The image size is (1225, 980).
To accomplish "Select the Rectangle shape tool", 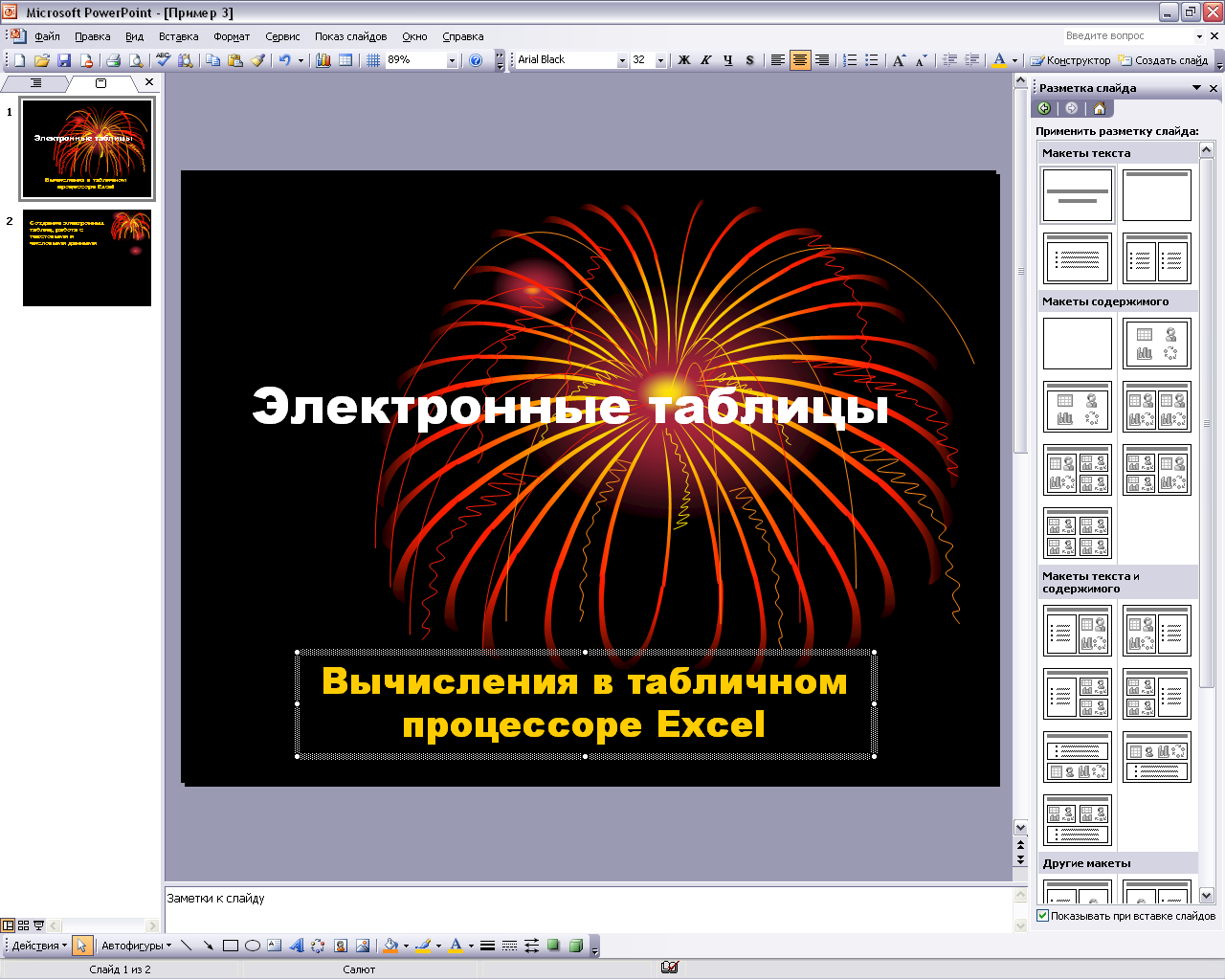I will 231,946.
